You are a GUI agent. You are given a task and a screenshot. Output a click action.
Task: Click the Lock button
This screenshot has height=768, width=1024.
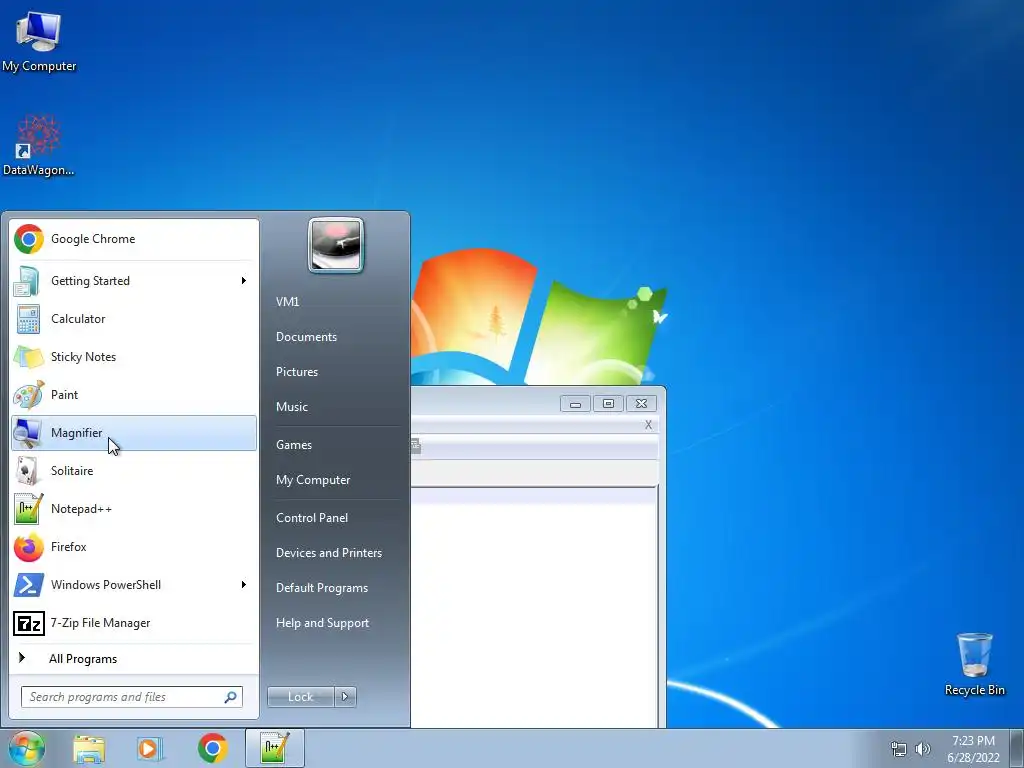tap(301, 697)
